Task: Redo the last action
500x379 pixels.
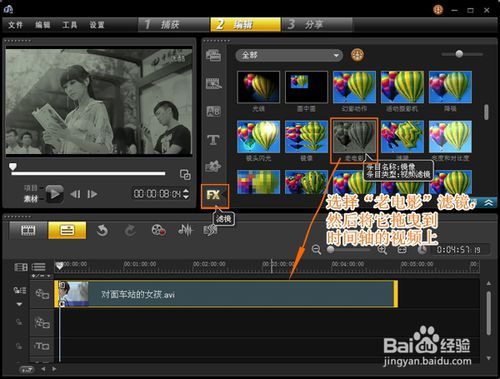Action: coord(130,230)
